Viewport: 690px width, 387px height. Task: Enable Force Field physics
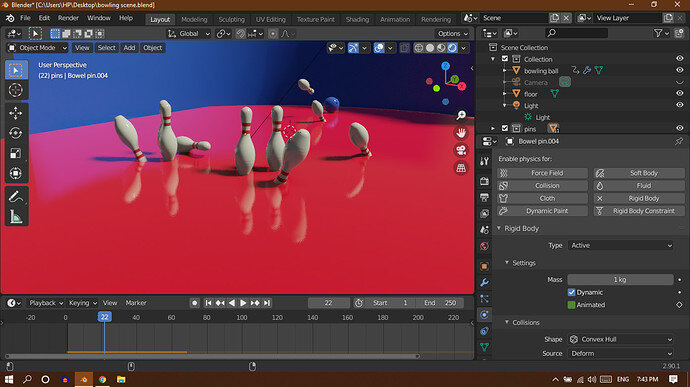(543, 173)
